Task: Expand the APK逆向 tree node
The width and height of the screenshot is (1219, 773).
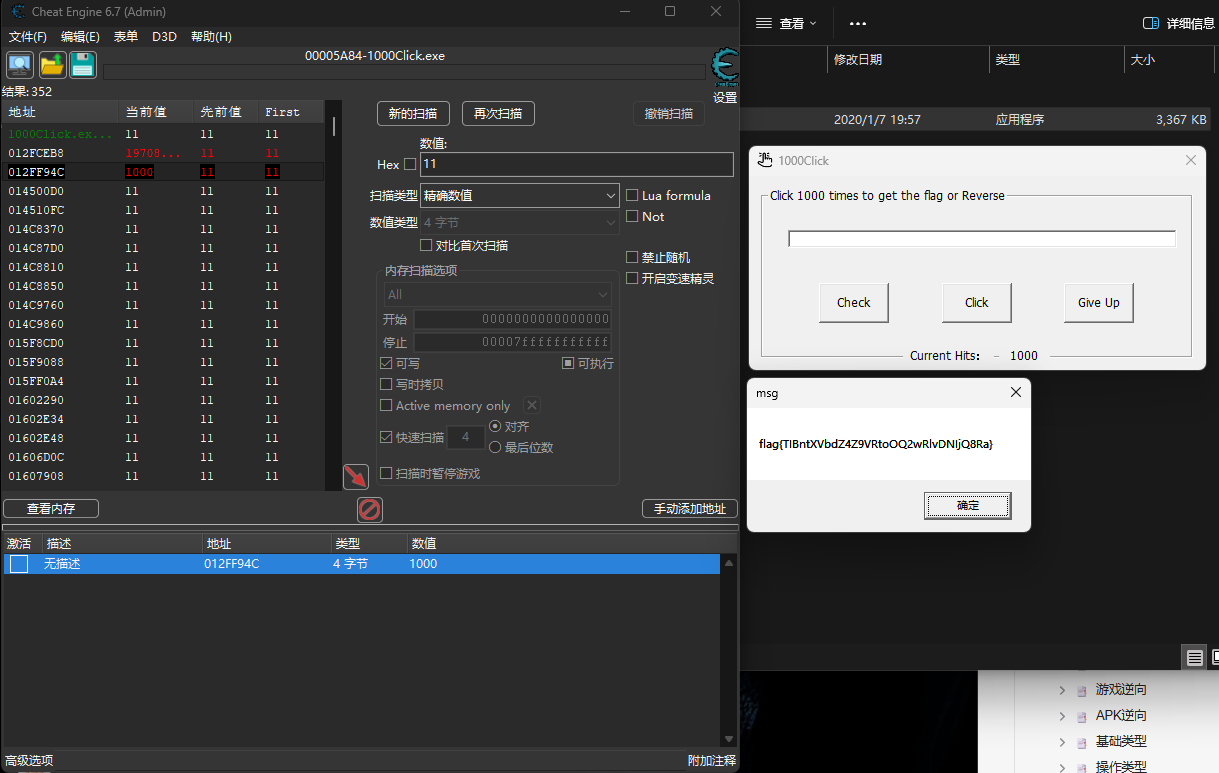Action: pyautogui.click(x=1062, y=716)
